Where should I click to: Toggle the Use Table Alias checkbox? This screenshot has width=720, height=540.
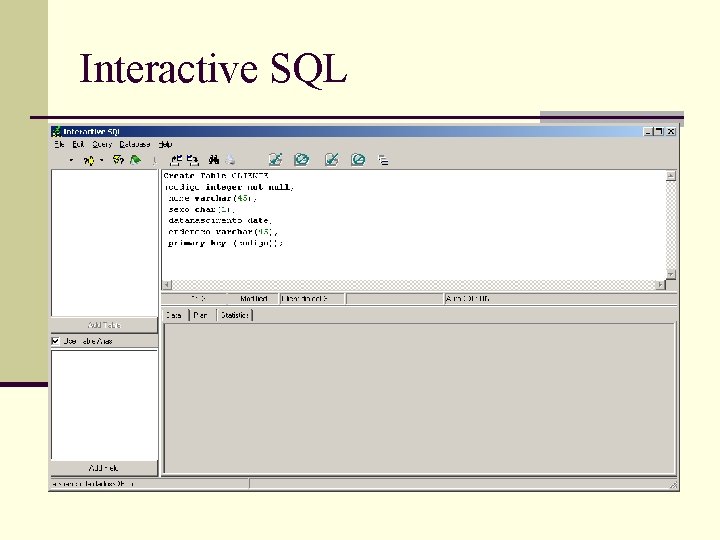coord(56,341)
